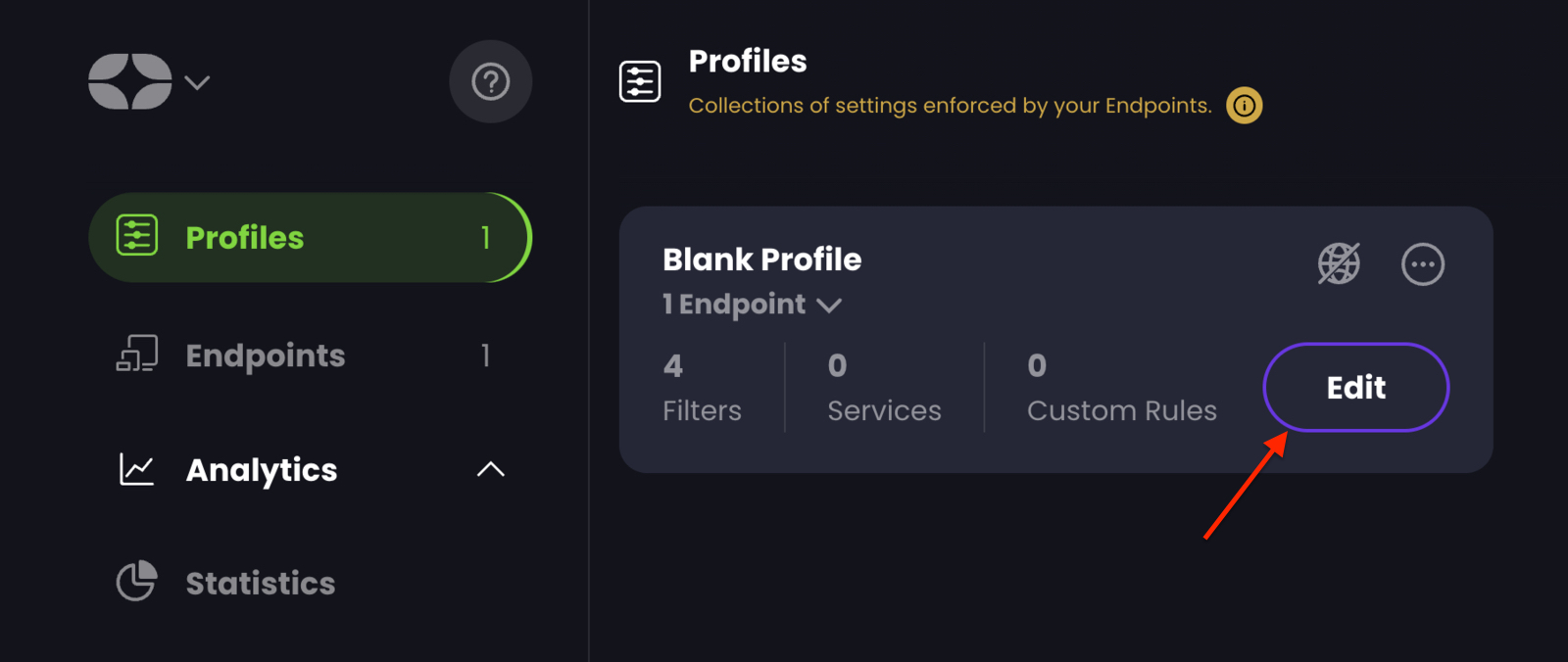Open the help question-mark icon
The width and height of the screenshot is (1568, 662).
490,82
